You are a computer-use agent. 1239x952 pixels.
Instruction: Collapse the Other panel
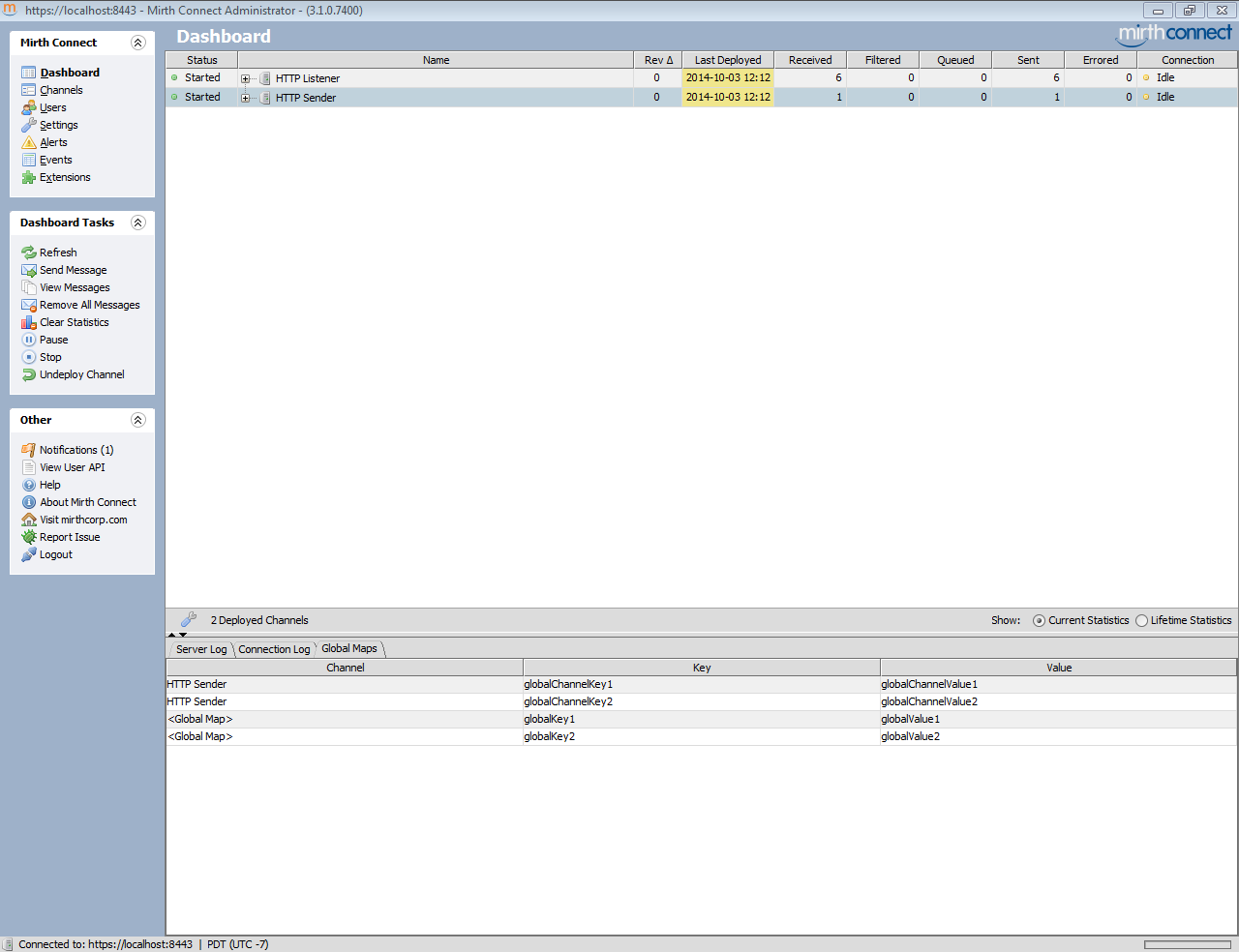click(137, 420)
